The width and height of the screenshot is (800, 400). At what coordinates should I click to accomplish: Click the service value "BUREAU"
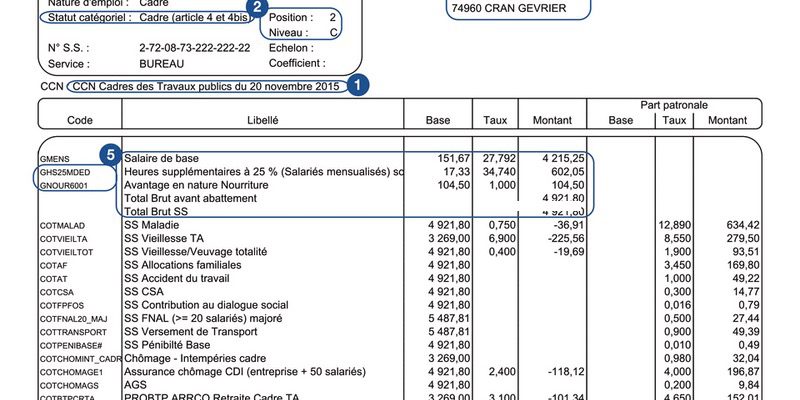point(161,64)
